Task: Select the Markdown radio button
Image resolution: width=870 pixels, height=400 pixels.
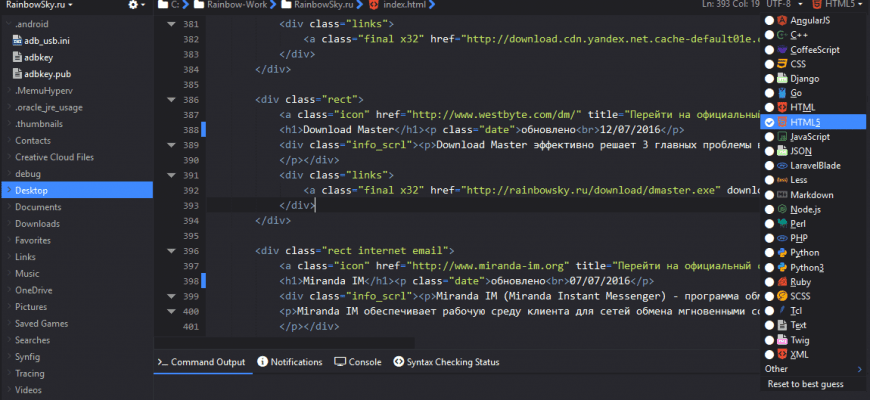Action: (769, 195)
